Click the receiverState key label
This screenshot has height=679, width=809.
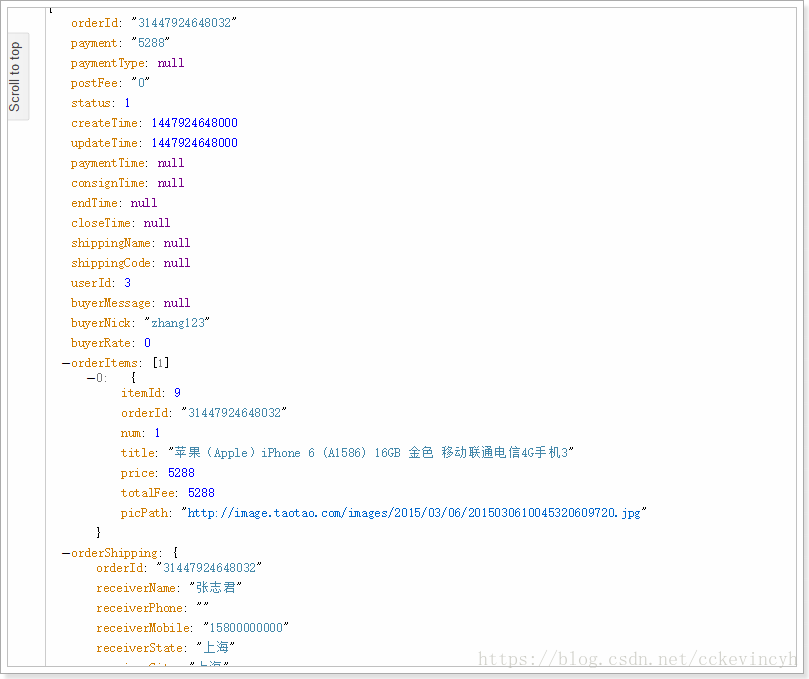(139, 648)
